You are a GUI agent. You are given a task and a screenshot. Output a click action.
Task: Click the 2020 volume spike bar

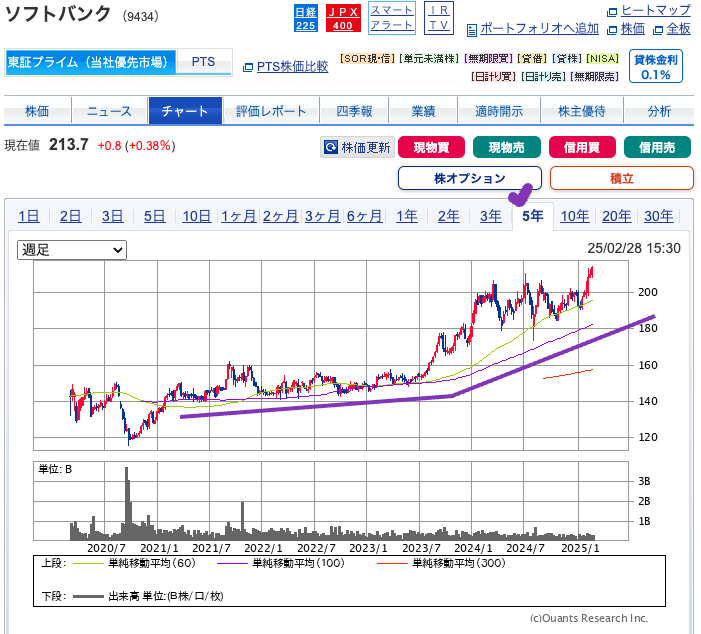(127, 503)
